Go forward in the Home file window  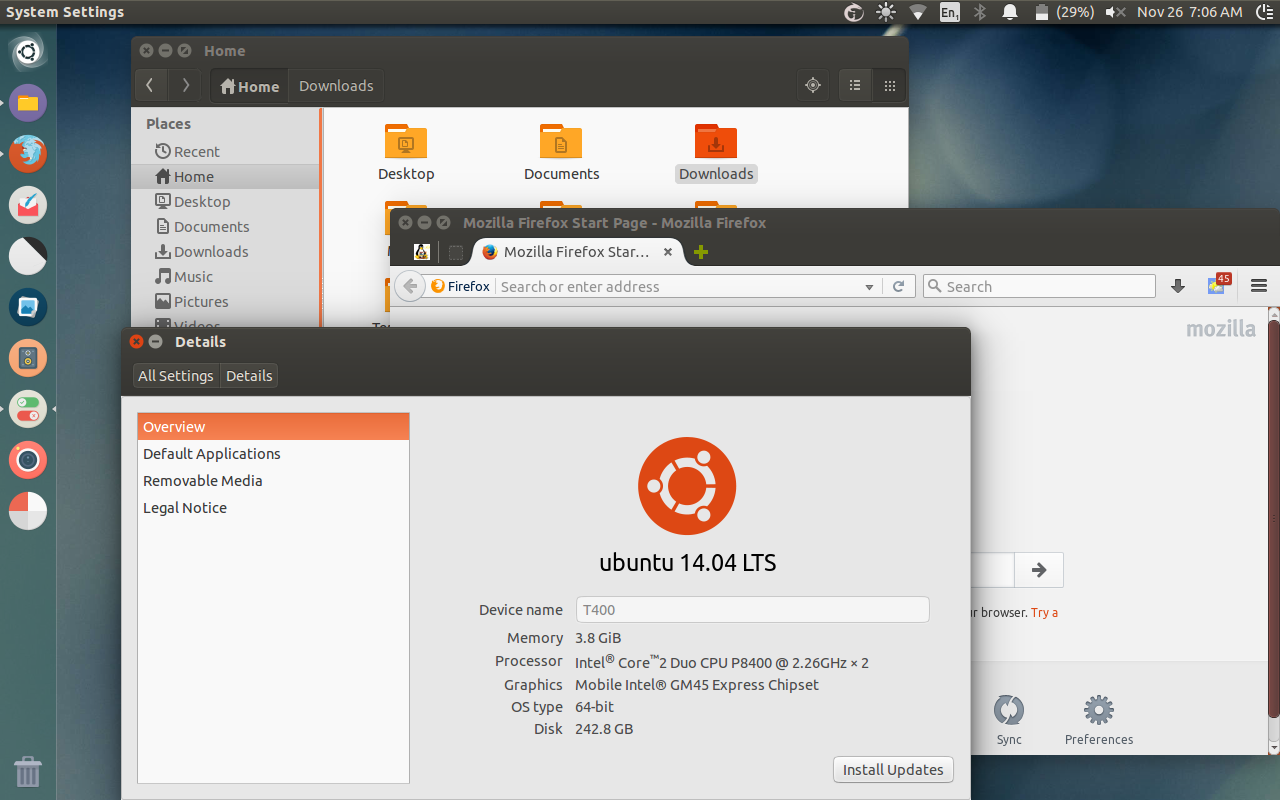185,86
